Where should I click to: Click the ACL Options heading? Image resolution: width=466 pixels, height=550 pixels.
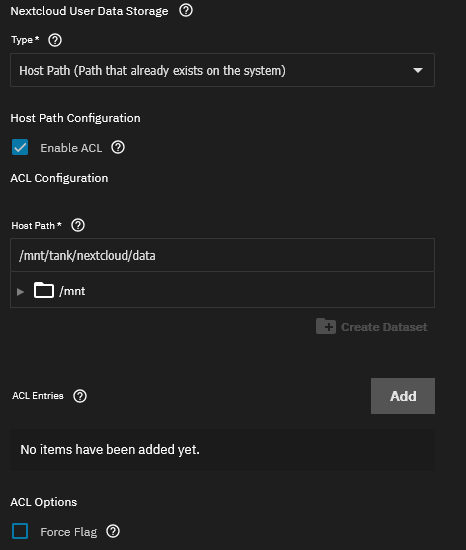(x=44, y=502)
